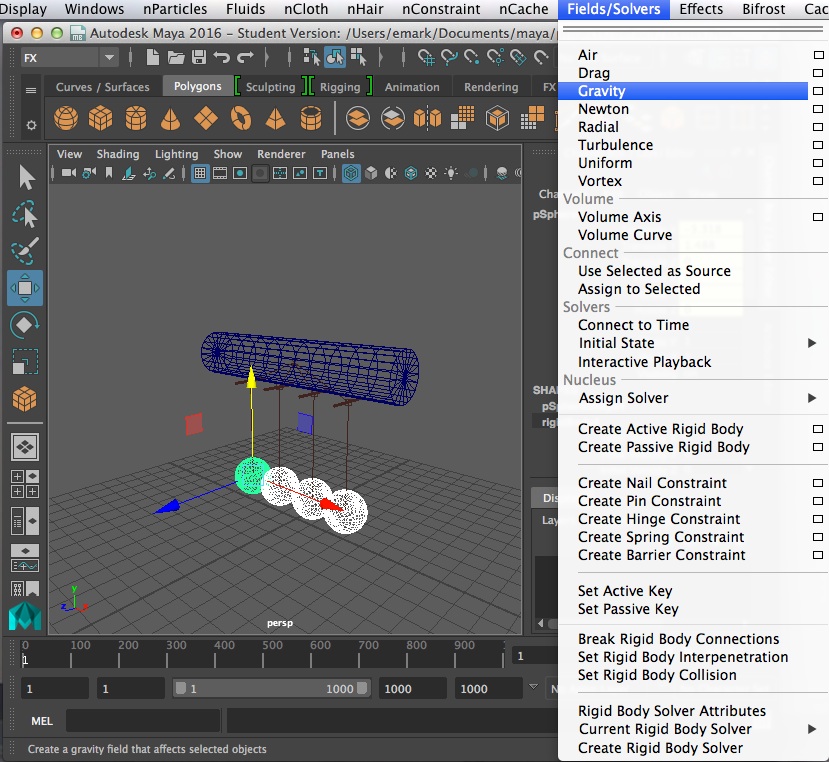Add a polygon cone from the shelf

[x=170, y=119]
